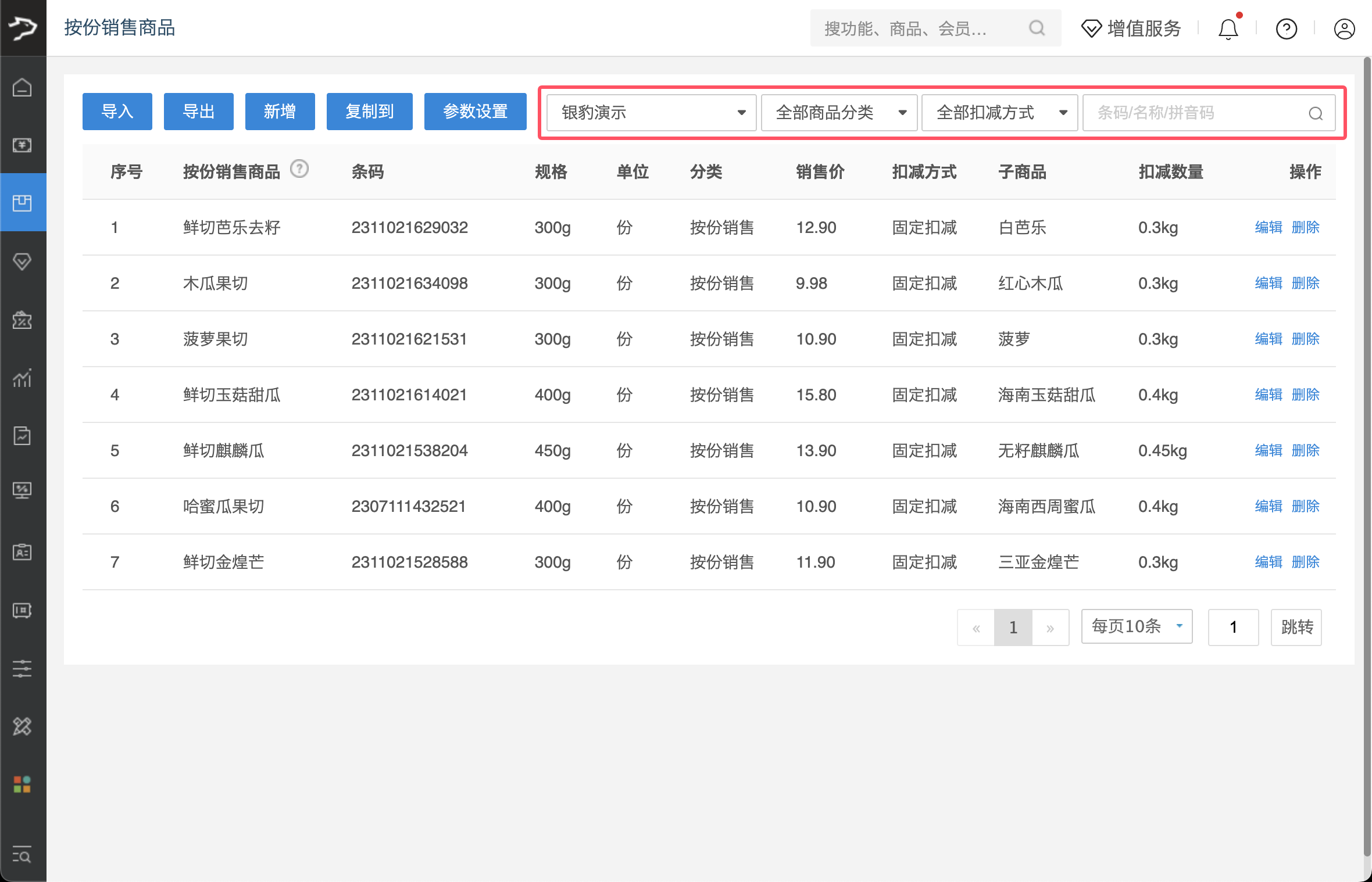Open the colorful apps grid icon
The image size is (1372, 882).
22,784
